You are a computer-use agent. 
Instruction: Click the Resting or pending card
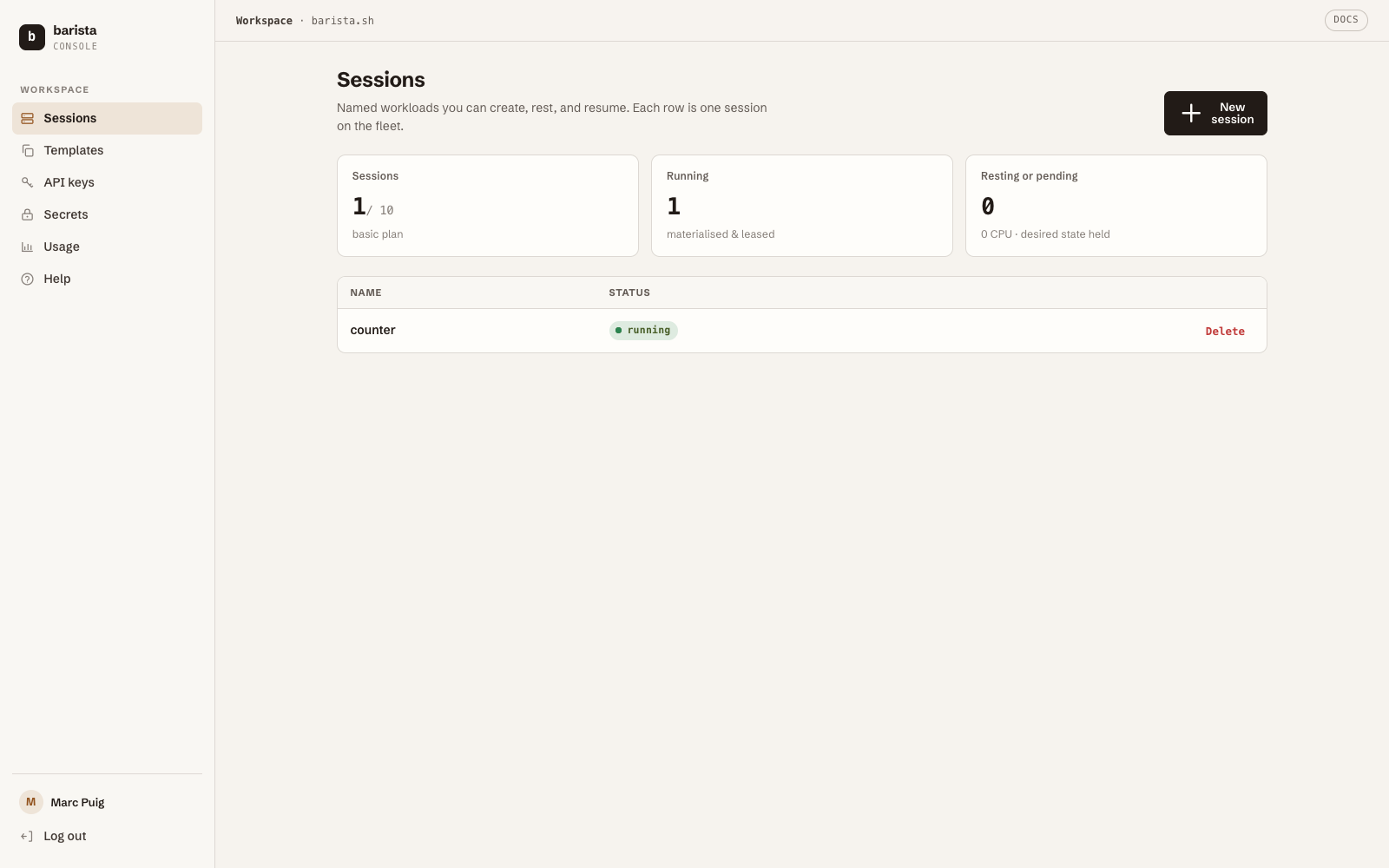coord(1116,206)
